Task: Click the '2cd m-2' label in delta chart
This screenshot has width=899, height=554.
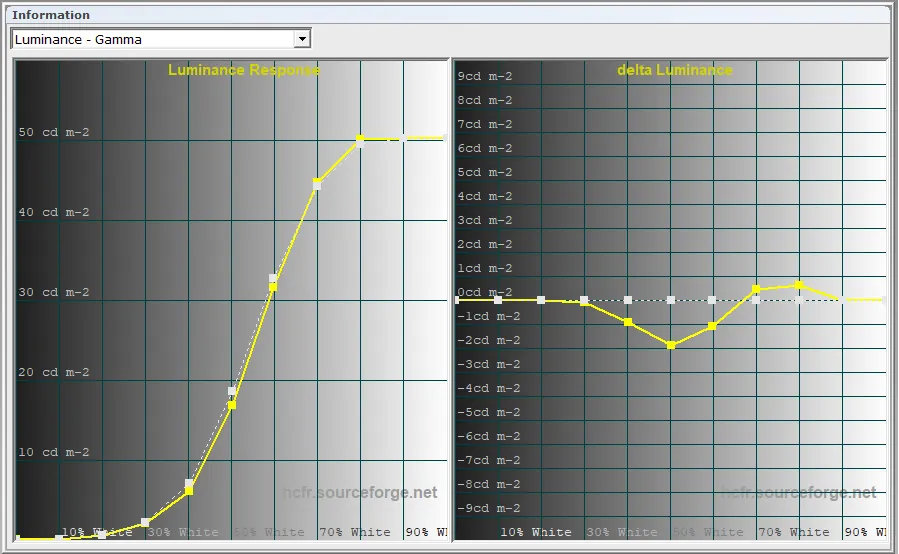Action: pos(484,244)
